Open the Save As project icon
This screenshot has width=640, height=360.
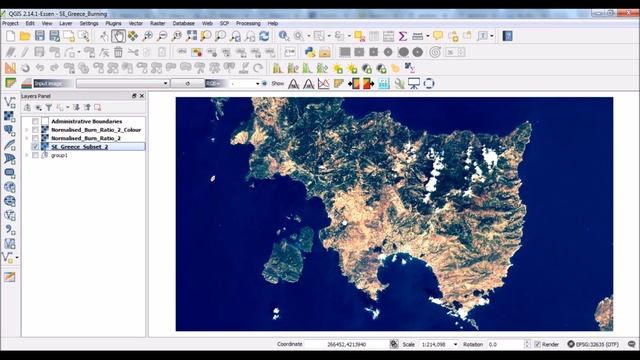pos(54,36)
